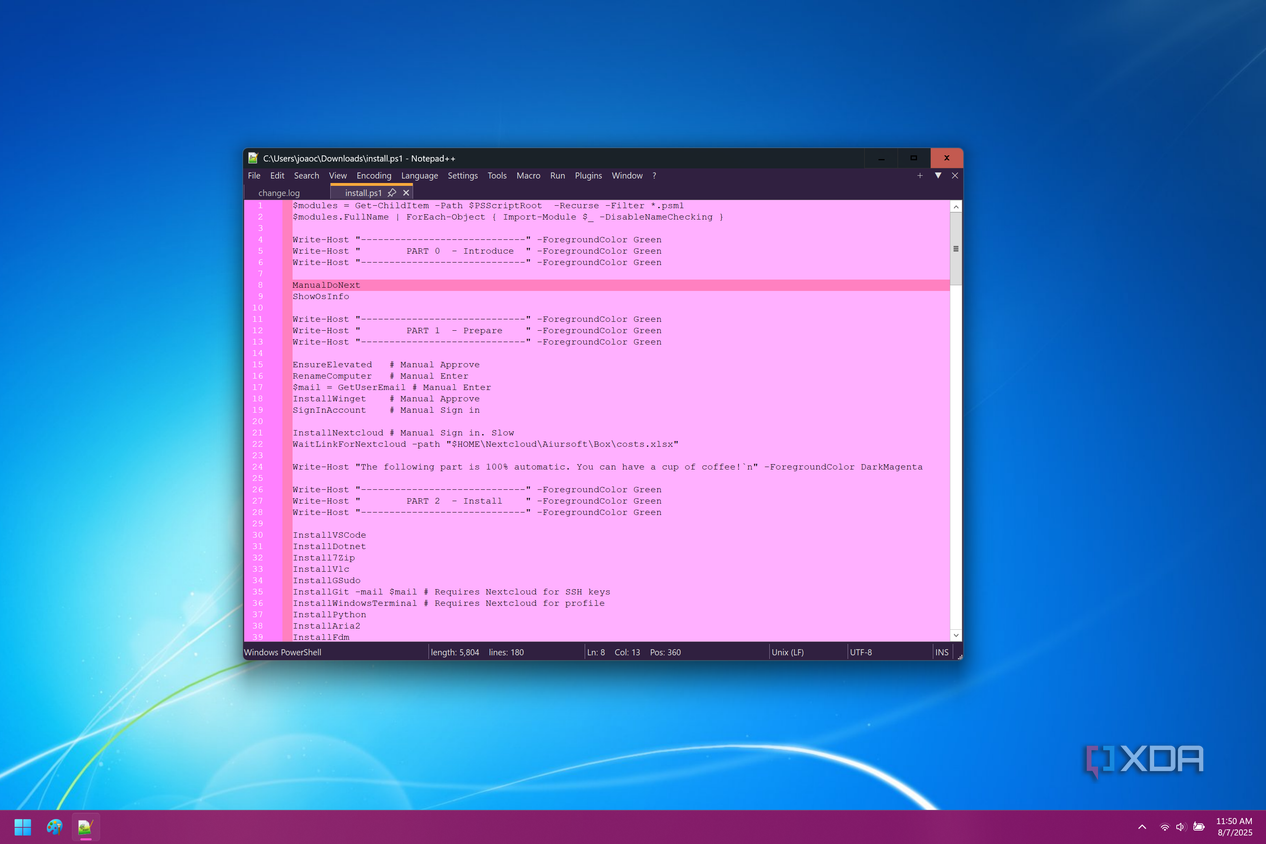Click 'EnsureElevated' code line

[x=386, y=365]
